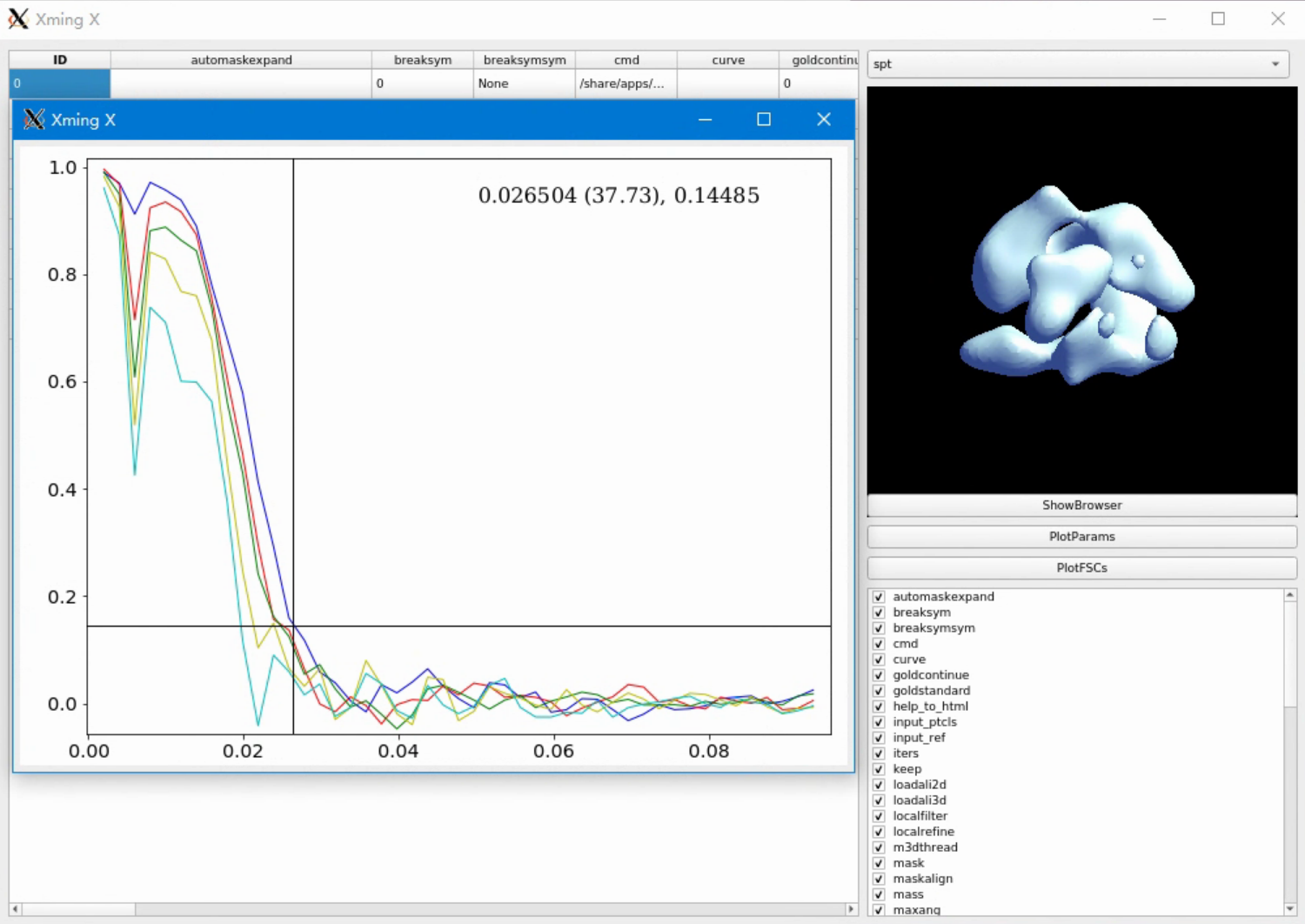Screen dimensions: 1305x924
Task: Toggle the maskalign checkbox
Action: tap(879, 879)
